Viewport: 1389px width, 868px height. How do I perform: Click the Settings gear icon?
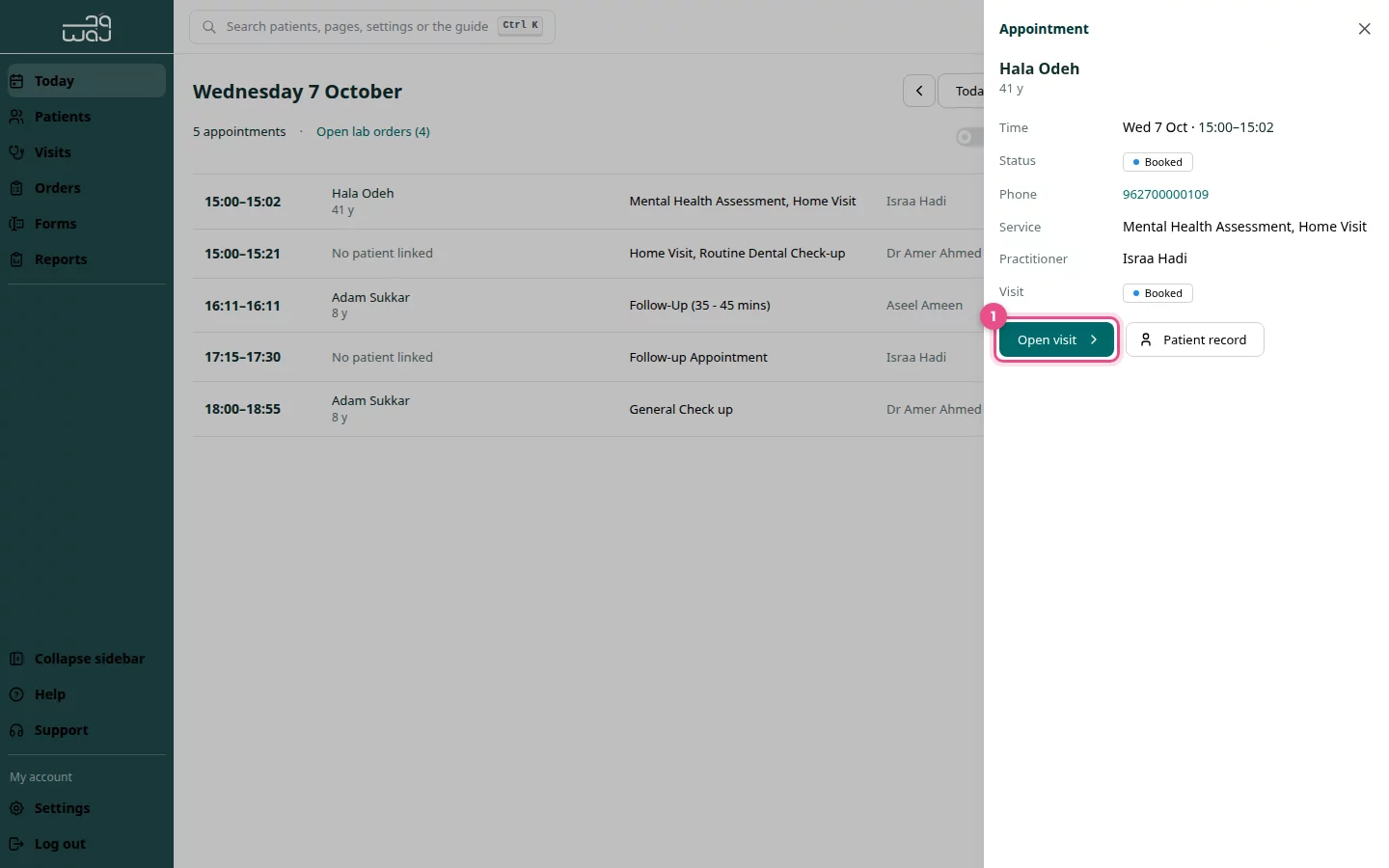point(16,808)
